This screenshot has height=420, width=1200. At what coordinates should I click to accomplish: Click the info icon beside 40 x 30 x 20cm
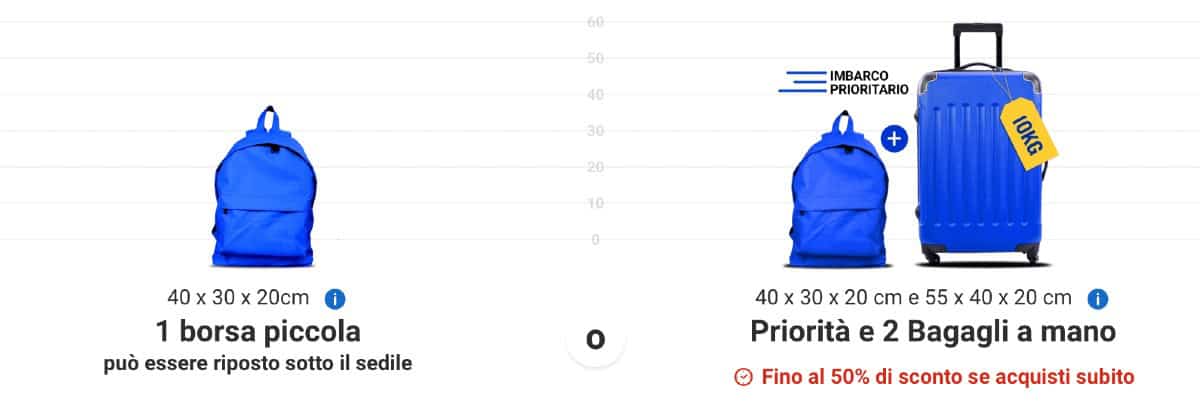tap(335, 298)
